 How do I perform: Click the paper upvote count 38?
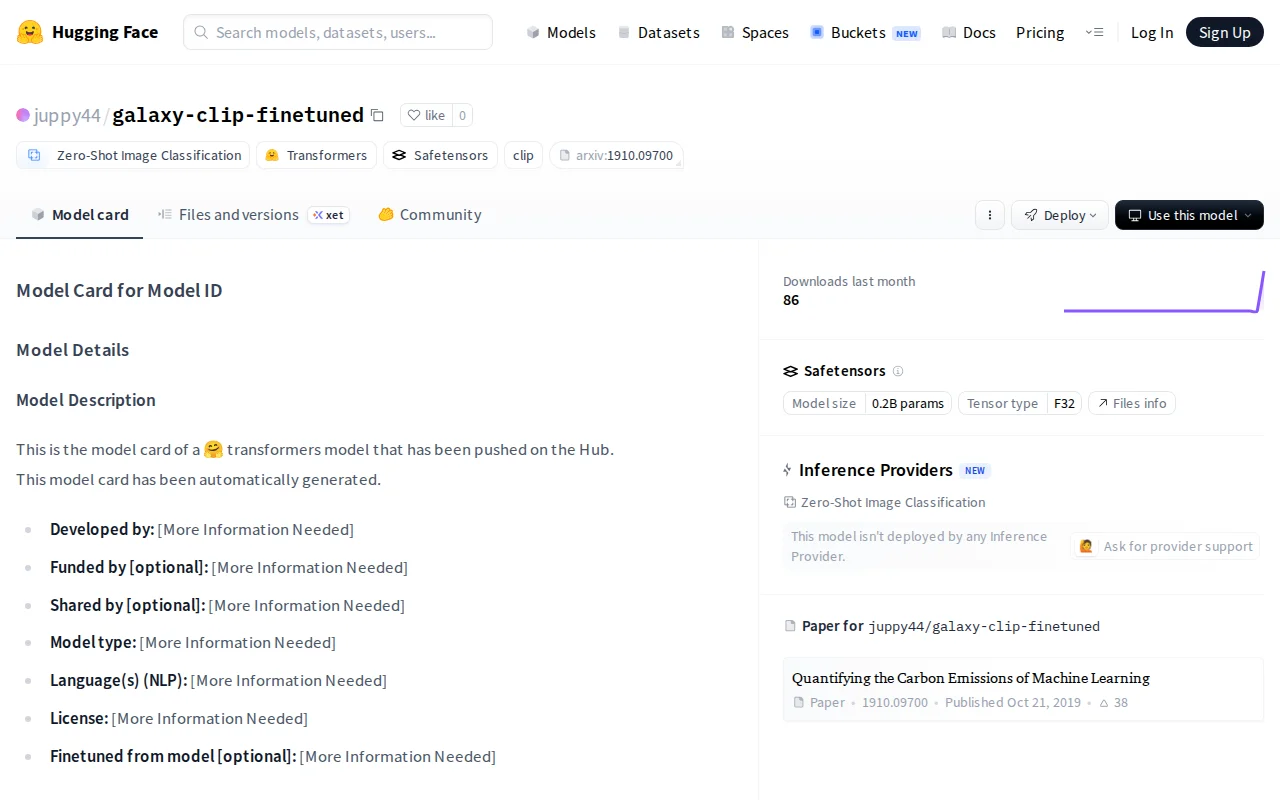coord(1114,702)
